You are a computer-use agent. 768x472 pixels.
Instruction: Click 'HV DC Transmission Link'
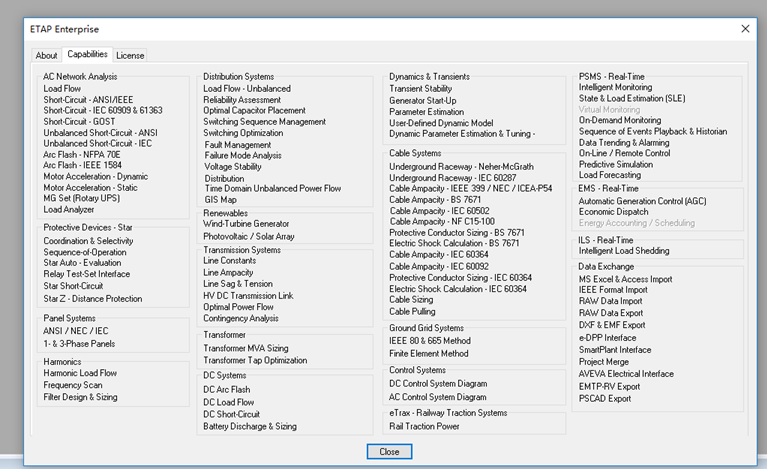(248, 296)
